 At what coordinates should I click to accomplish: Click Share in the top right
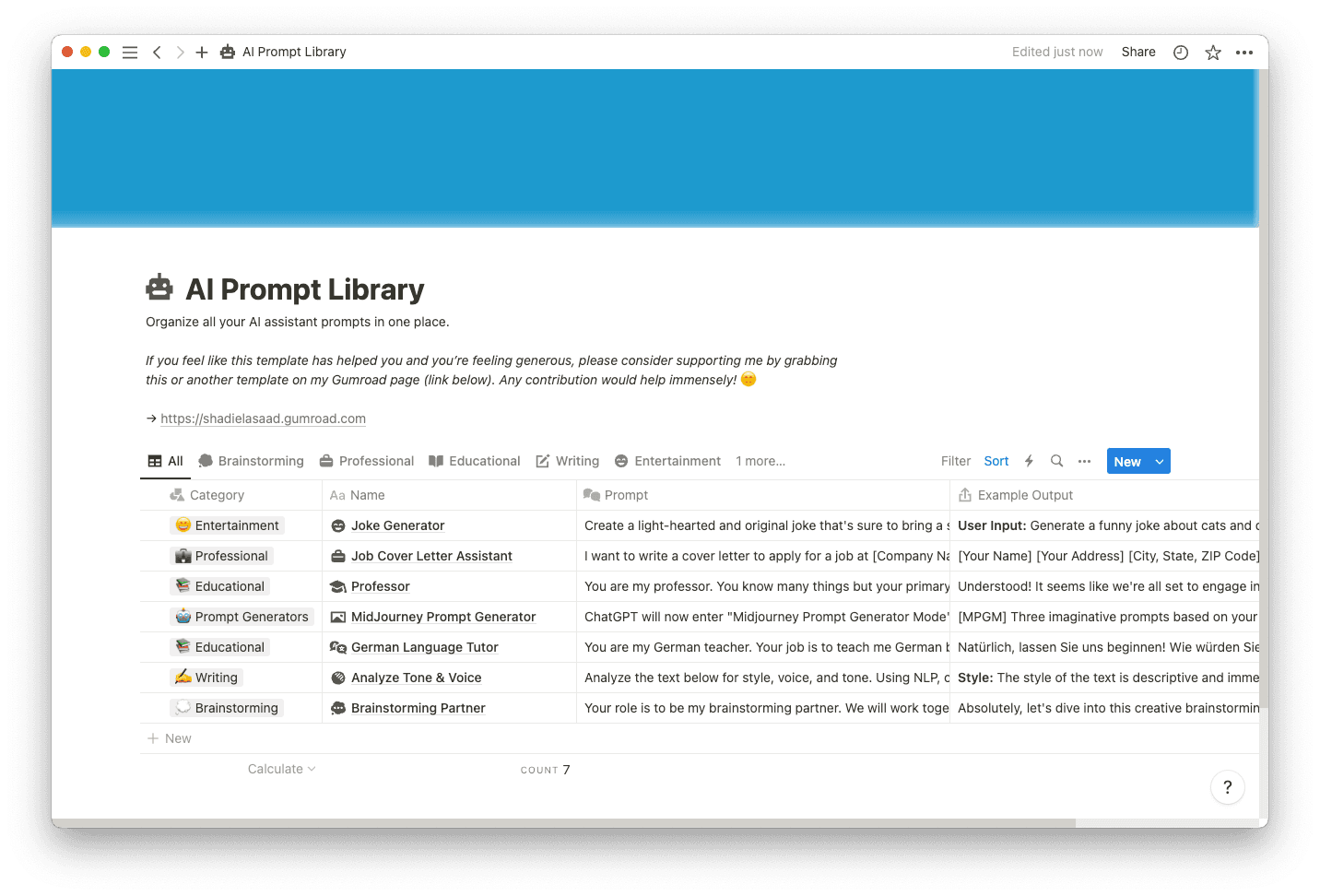pos(1137,52)
